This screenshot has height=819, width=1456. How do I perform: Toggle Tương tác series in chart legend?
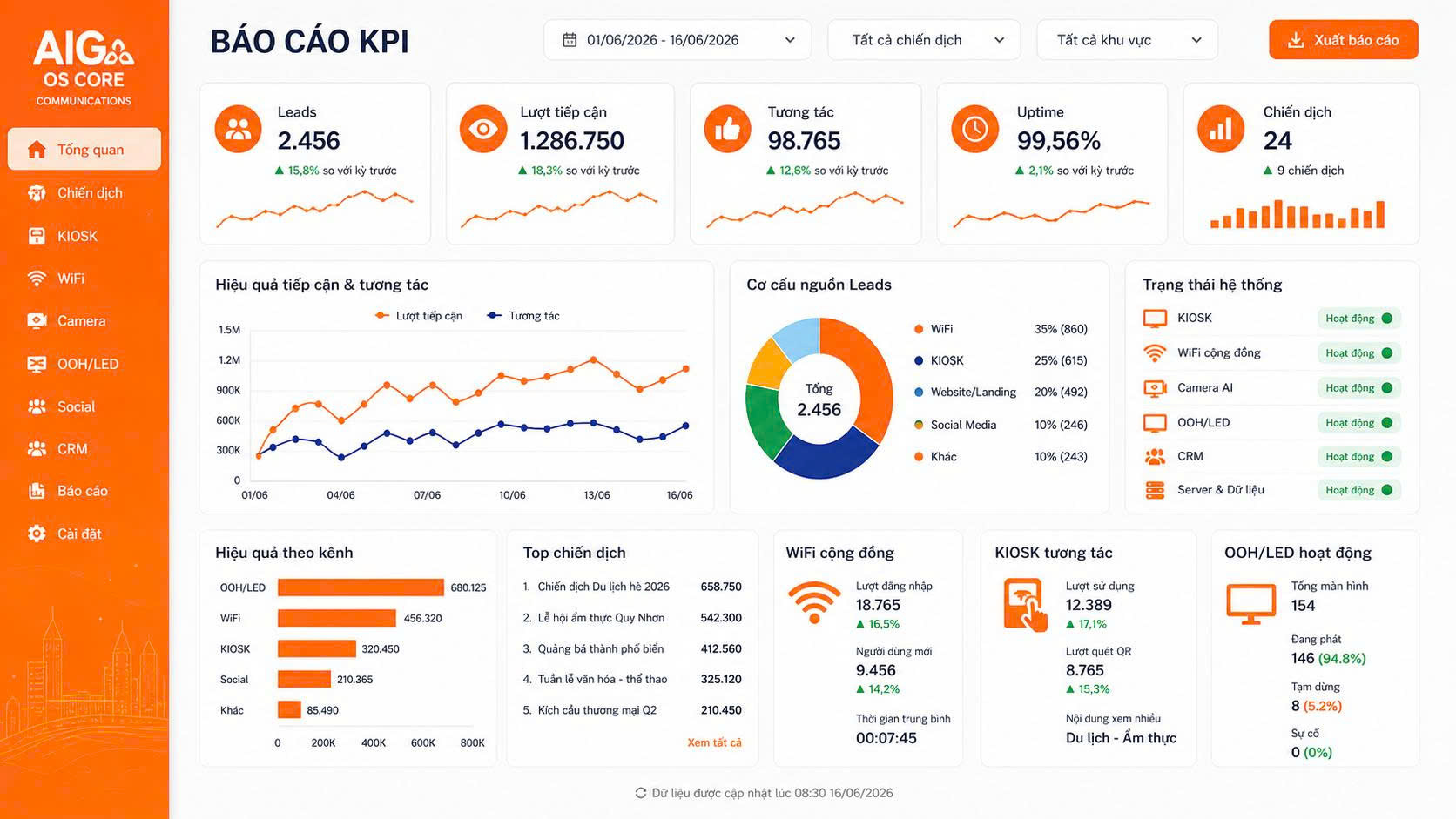coord(522,316)
